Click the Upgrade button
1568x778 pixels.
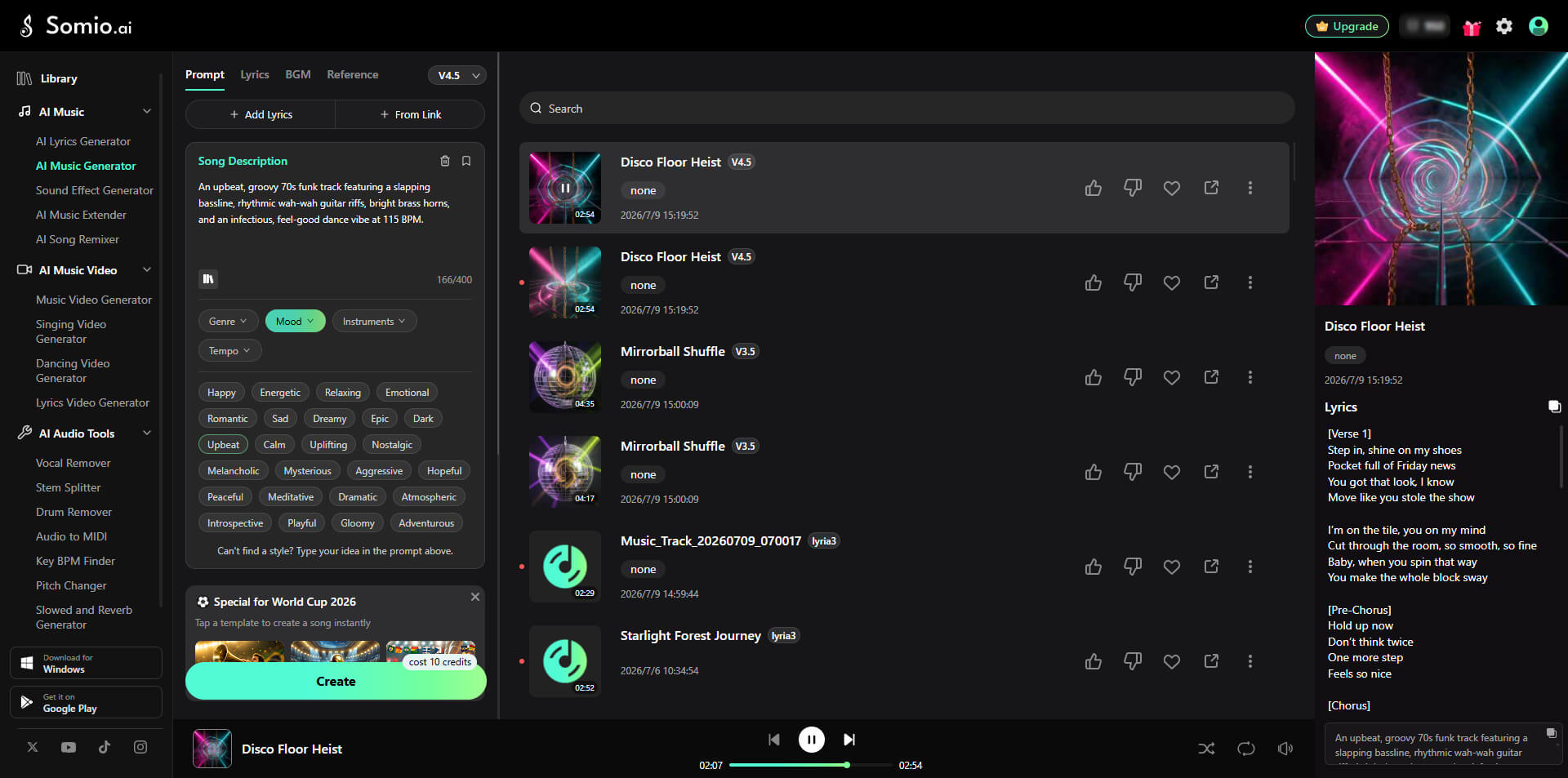coord(1347,26)
